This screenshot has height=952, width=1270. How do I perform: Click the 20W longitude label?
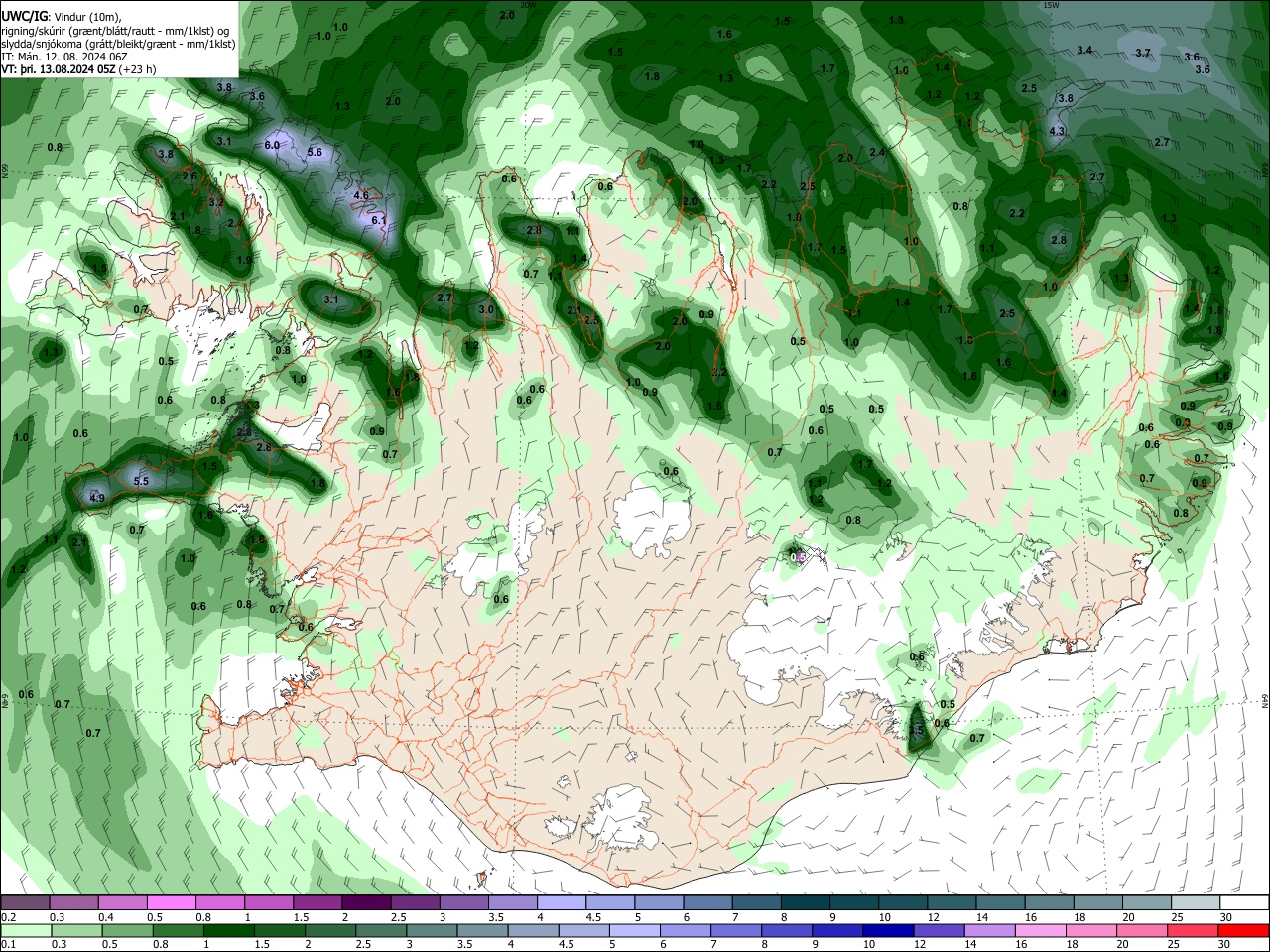(x=528, y=5)
